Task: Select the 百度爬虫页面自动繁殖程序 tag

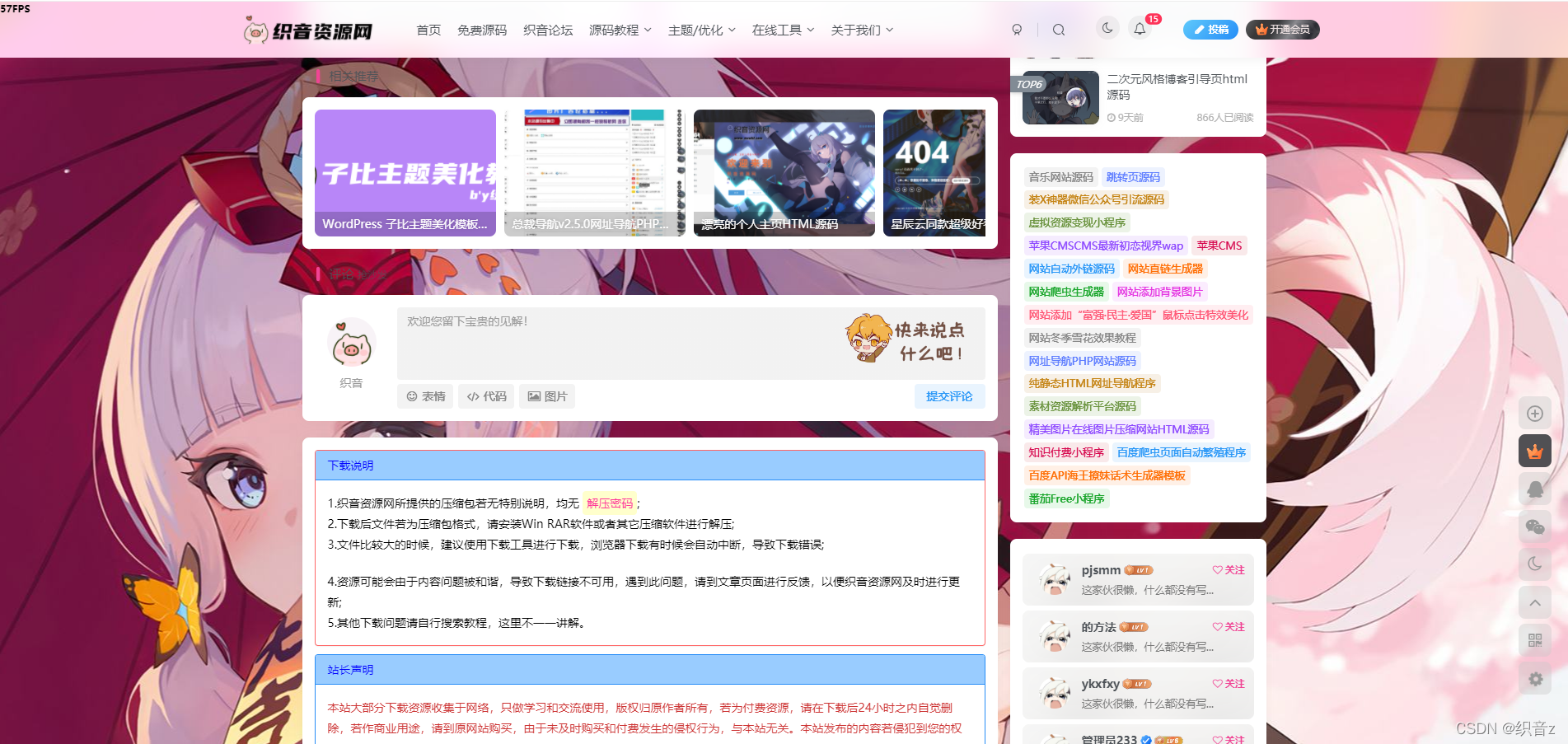Action: click(1182, 452)
